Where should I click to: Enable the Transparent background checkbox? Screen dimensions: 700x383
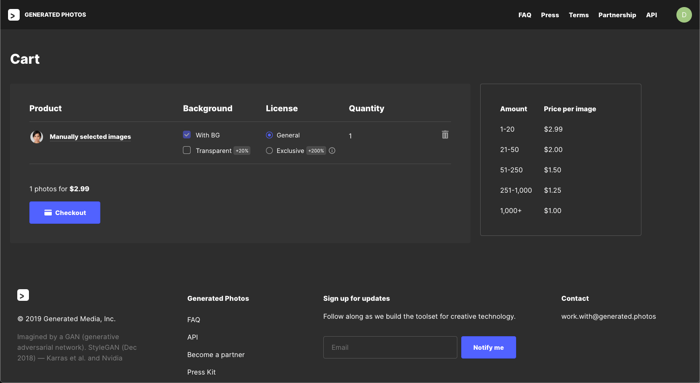tap(187, 150)
